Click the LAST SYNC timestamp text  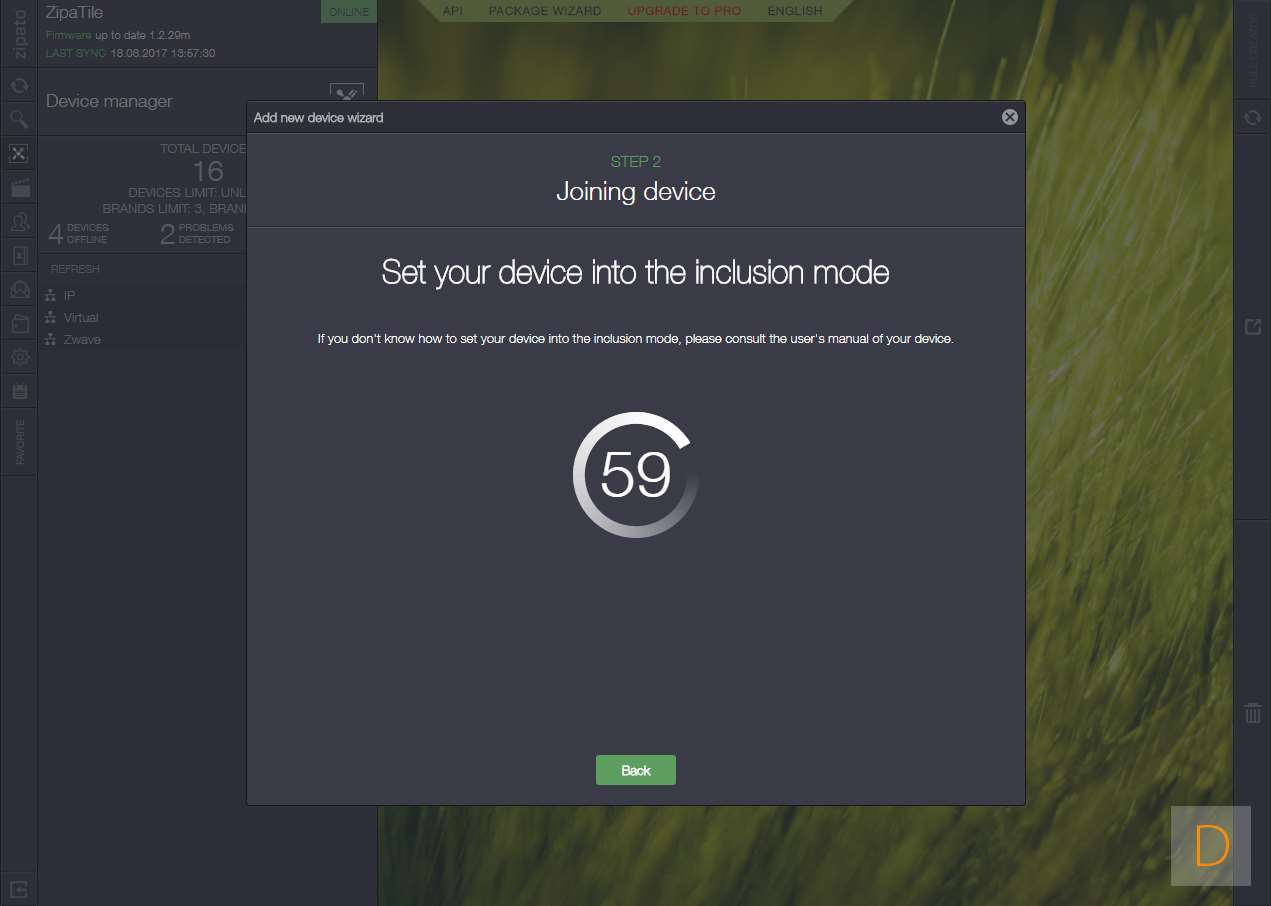point(130,53)
